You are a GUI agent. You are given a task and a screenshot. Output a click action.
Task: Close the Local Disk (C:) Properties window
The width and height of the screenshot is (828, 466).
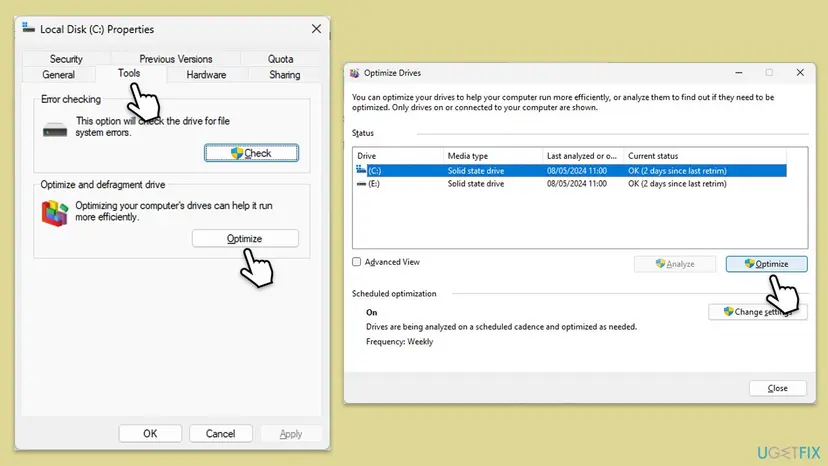click(316, 29)
